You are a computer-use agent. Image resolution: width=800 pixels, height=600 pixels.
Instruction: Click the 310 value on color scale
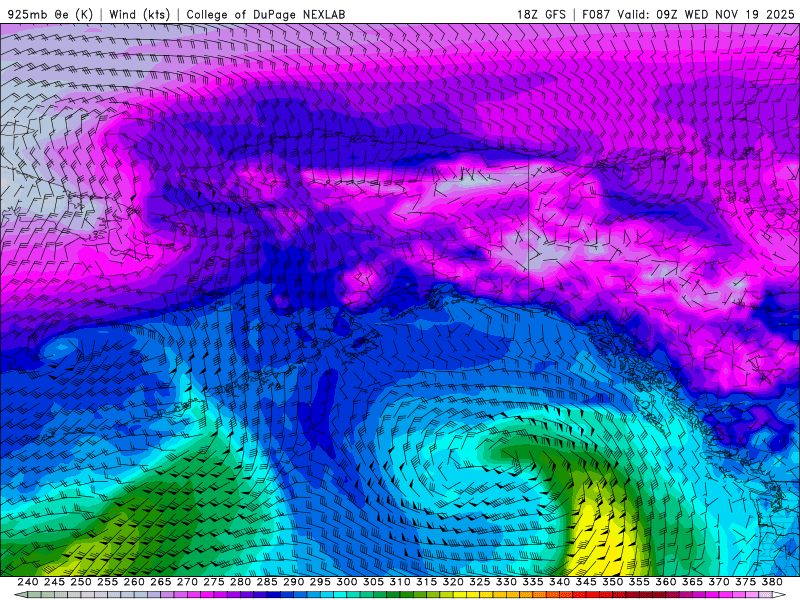[x=399, y=582]
